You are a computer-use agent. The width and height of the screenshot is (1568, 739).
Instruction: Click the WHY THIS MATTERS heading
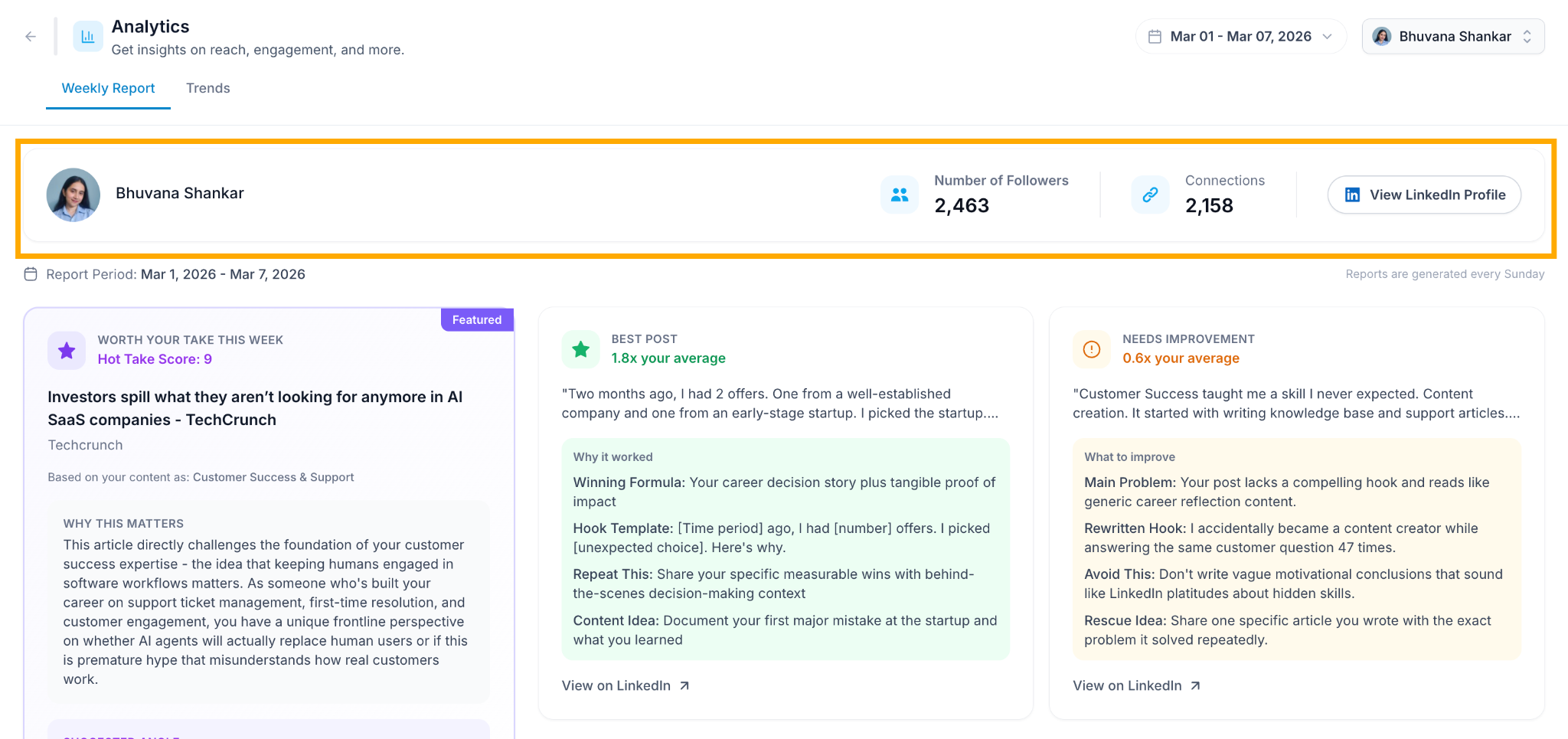tap(123, 524)
